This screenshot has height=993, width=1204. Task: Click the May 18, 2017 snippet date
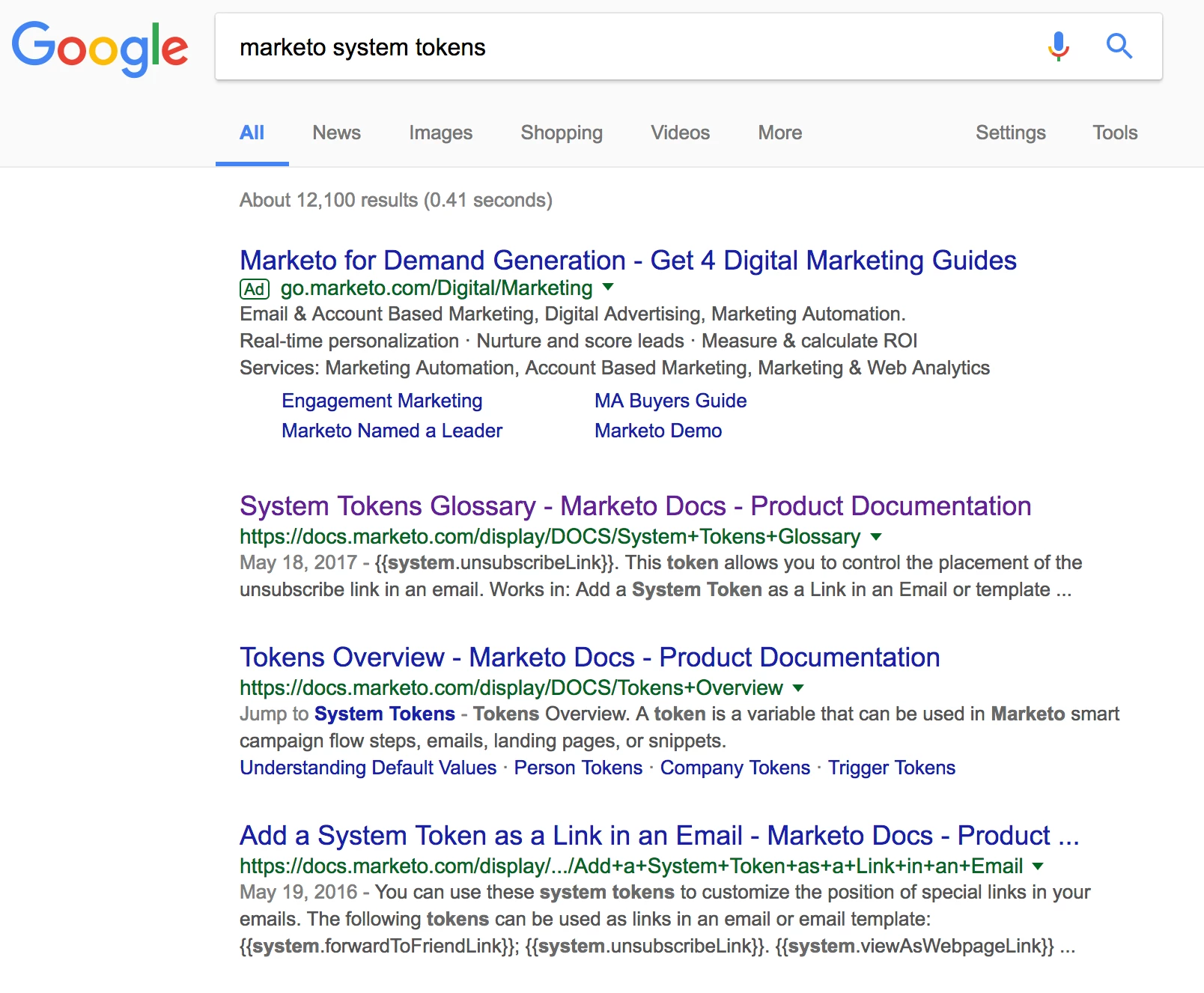click(x=298, y=562)
